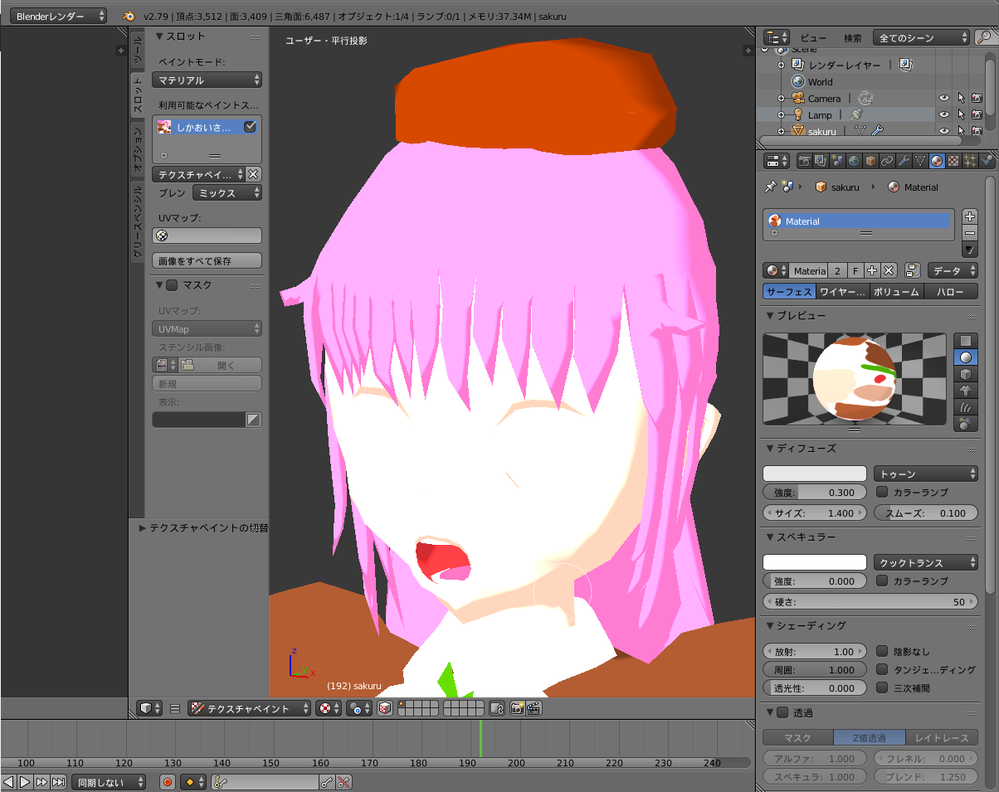Enable the 陰影なし shading checkbox
Viewport: 999px width, 792px height.
point(882,651)
